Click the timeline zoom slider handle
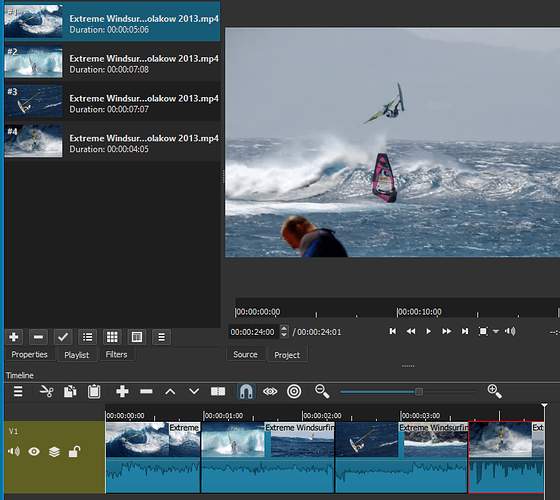Image resolution: width=560 pixels, height=500 pixels. (x=419, y=392)
